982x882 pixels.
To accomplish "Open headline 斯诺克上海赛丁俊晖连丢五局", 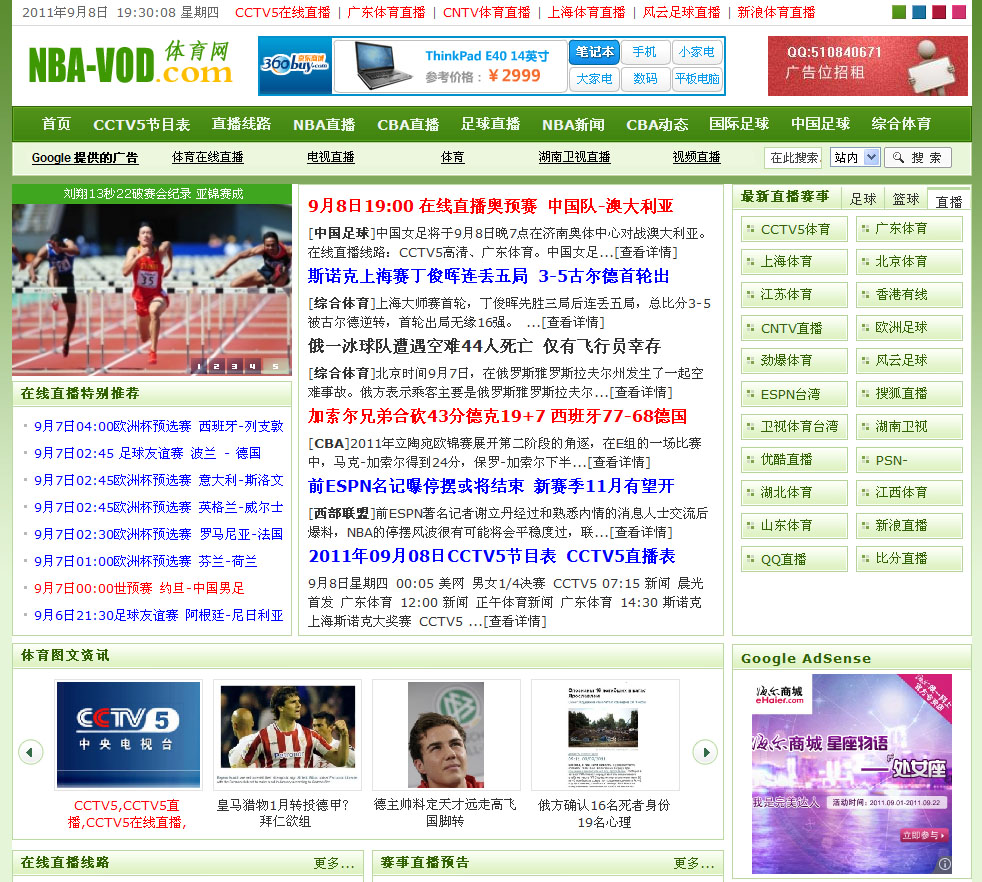I will (x=488, y=276).
